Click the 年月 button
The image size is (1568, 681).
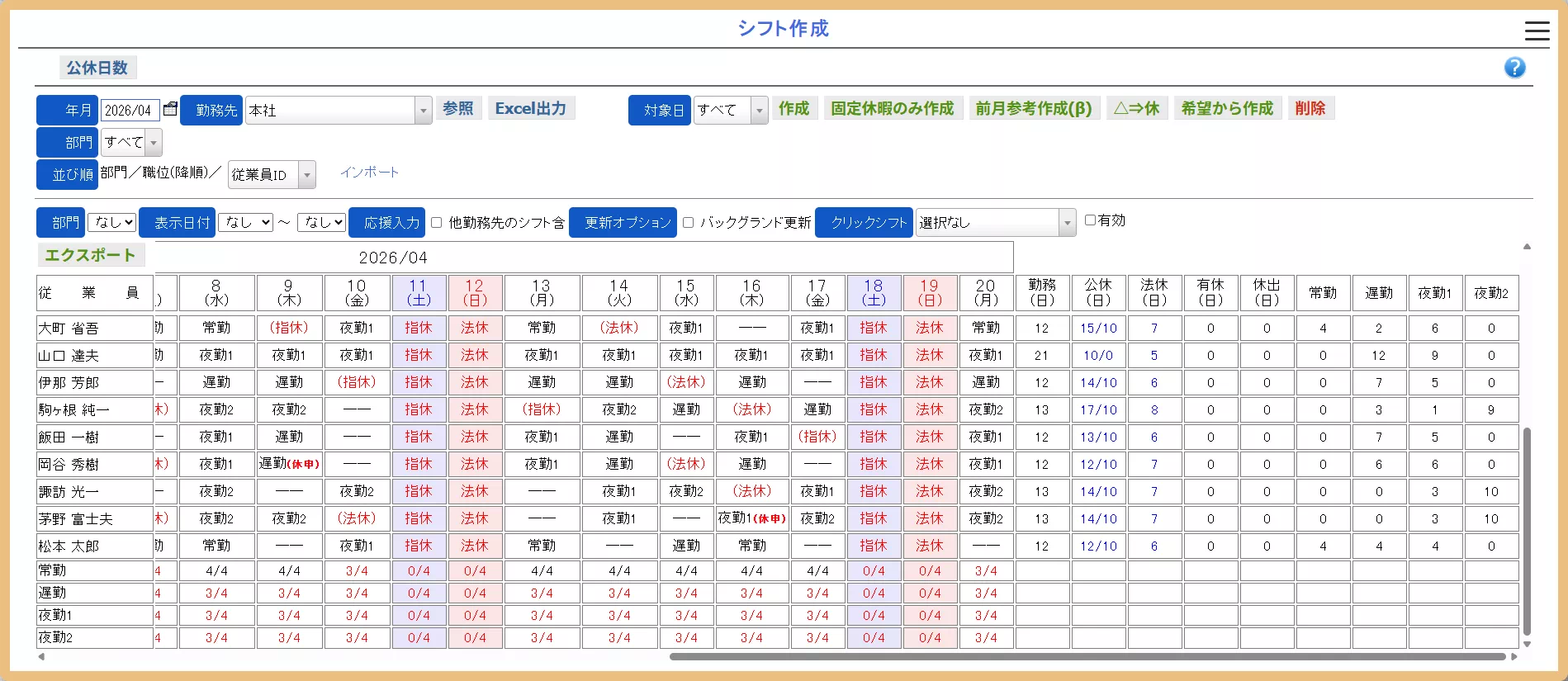click(68, 110)
